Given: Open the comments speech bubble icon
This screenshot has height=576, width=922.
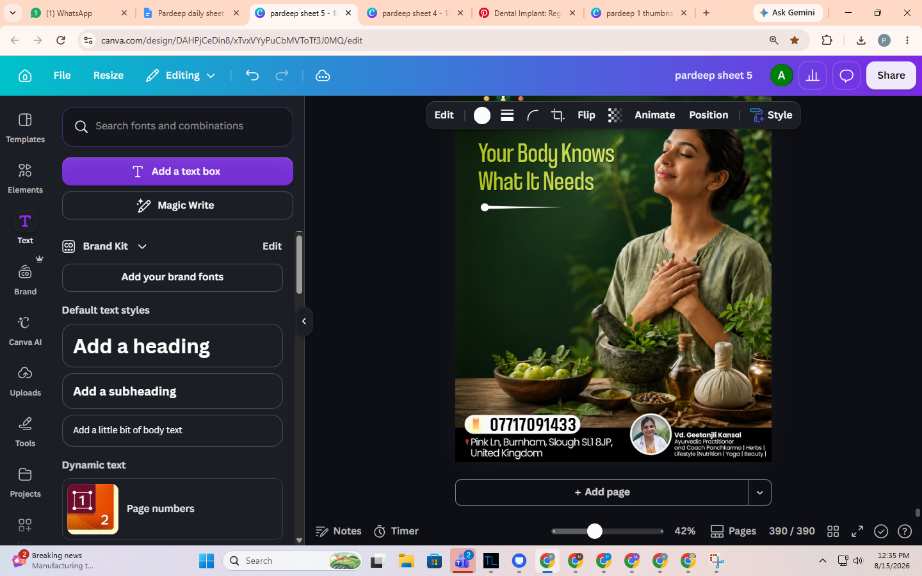Looking at the screenshot, I should click(x=846, y=75).
